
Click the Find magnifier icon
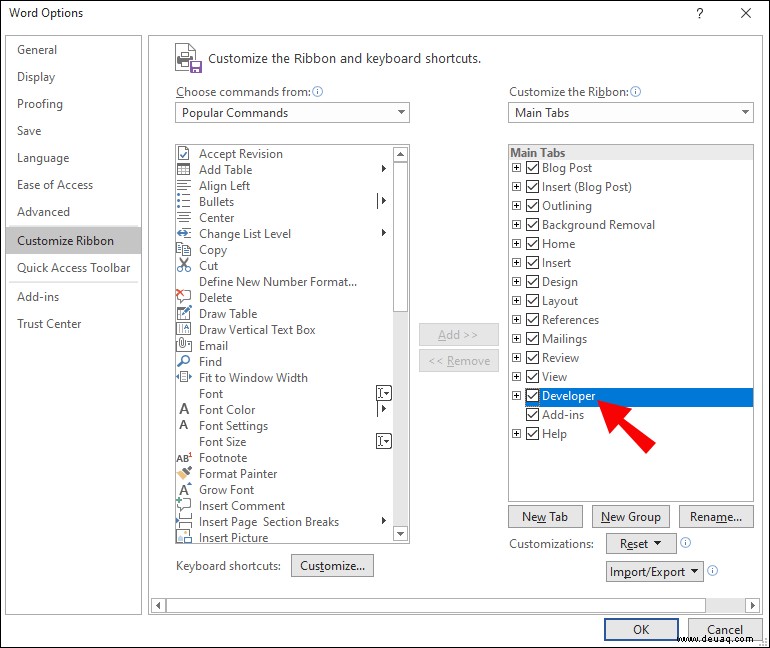(184, 361)
